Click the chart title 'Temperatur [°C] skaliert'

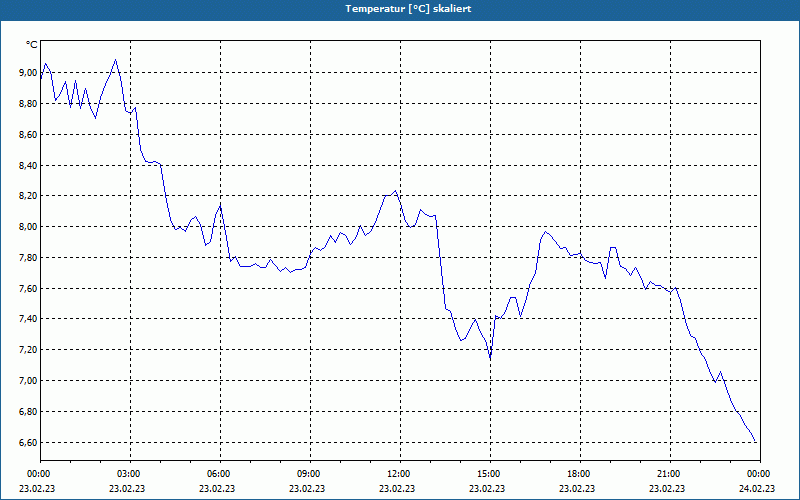[408, 9]
